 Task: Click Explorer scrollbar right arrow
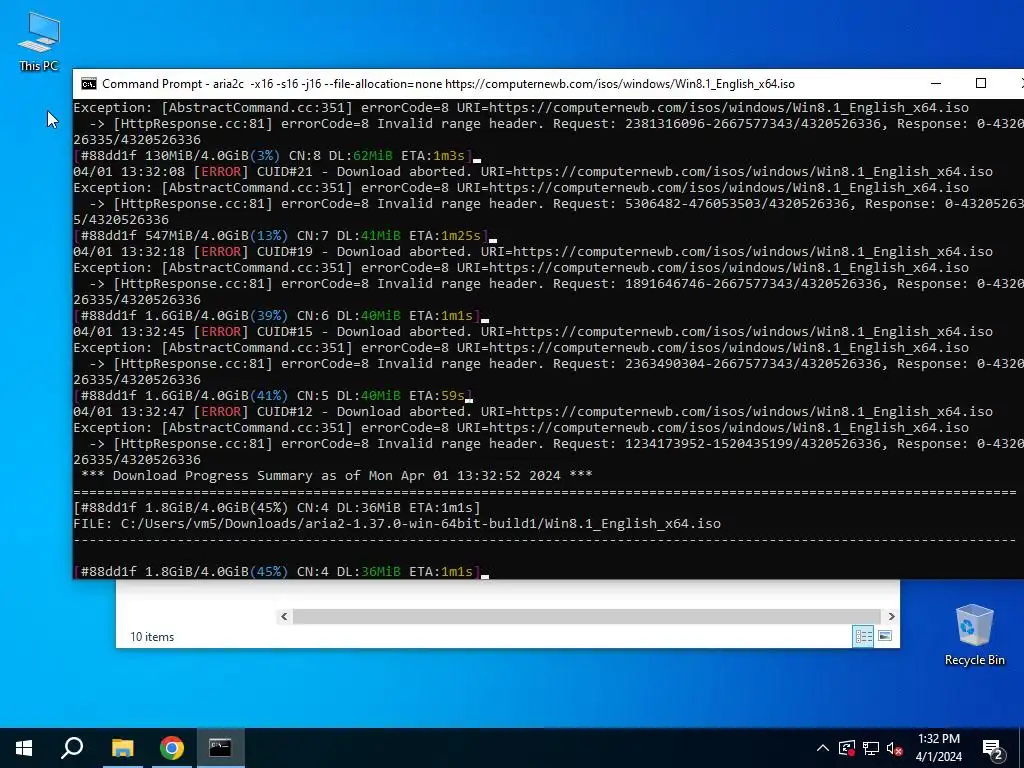pos(891,616)
